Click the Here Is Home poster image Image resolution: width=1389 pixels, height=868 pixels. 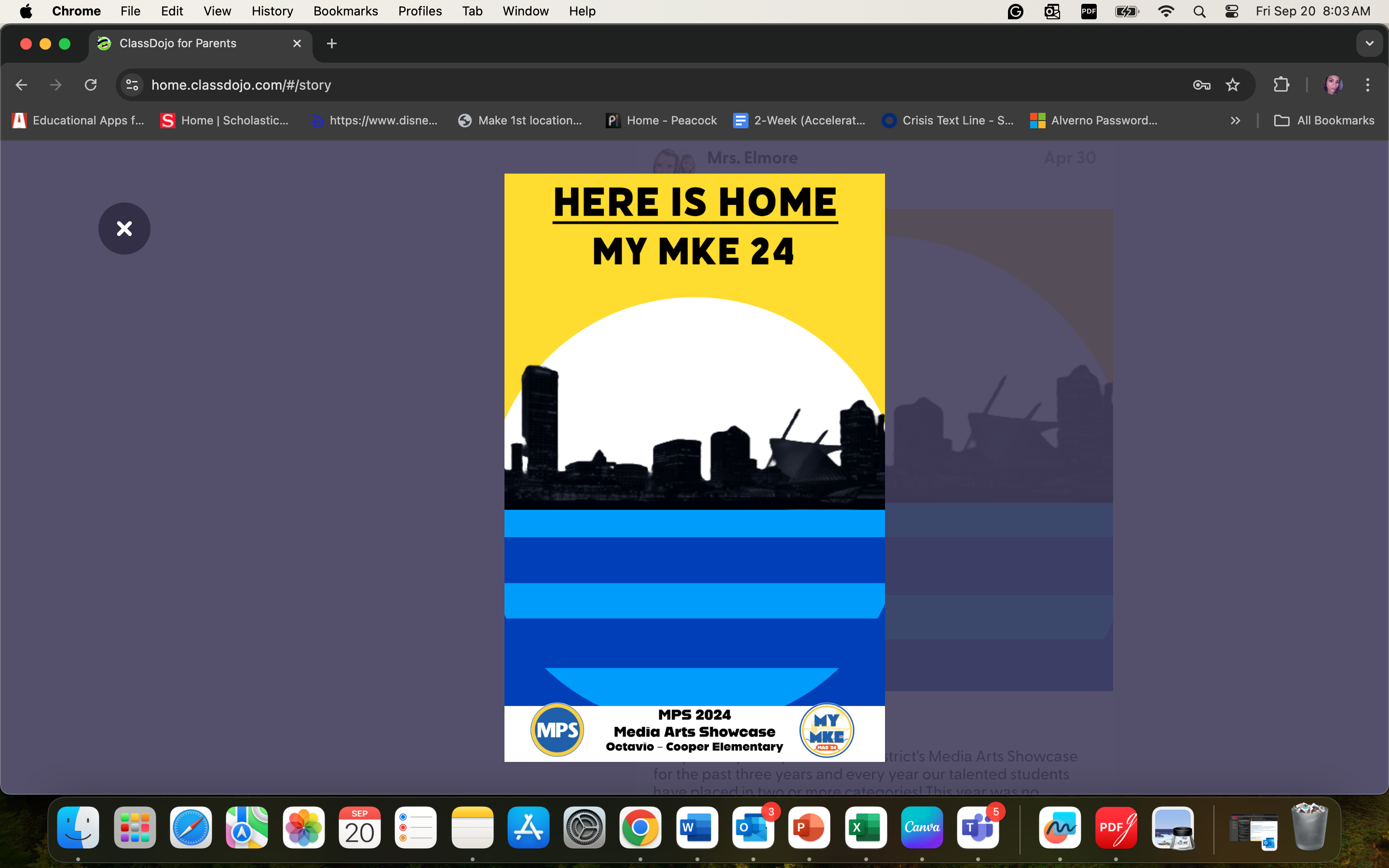click(694, 467)
